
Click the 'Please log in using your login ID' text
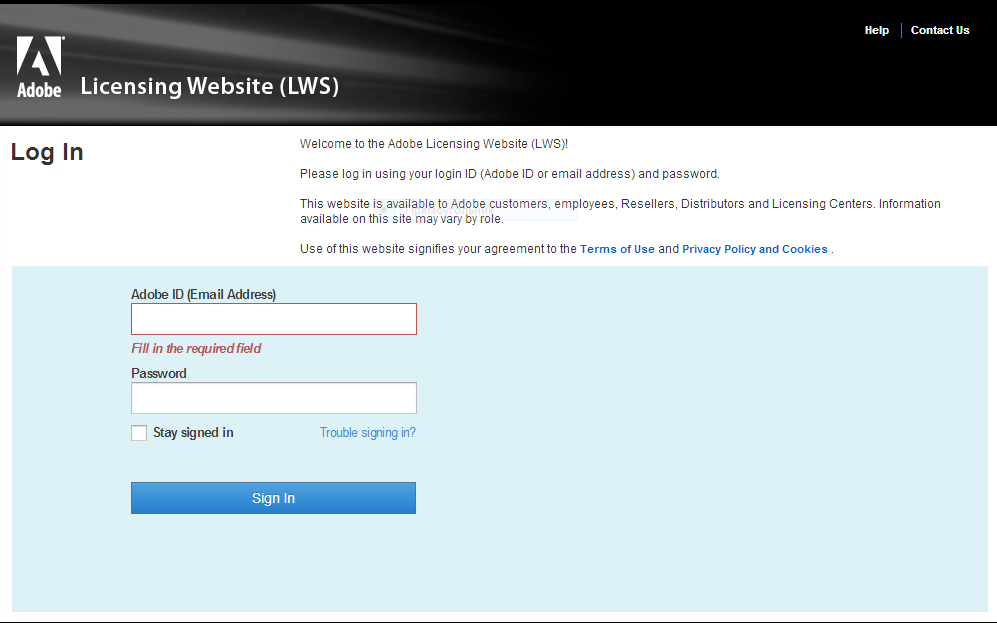(510, 174)
